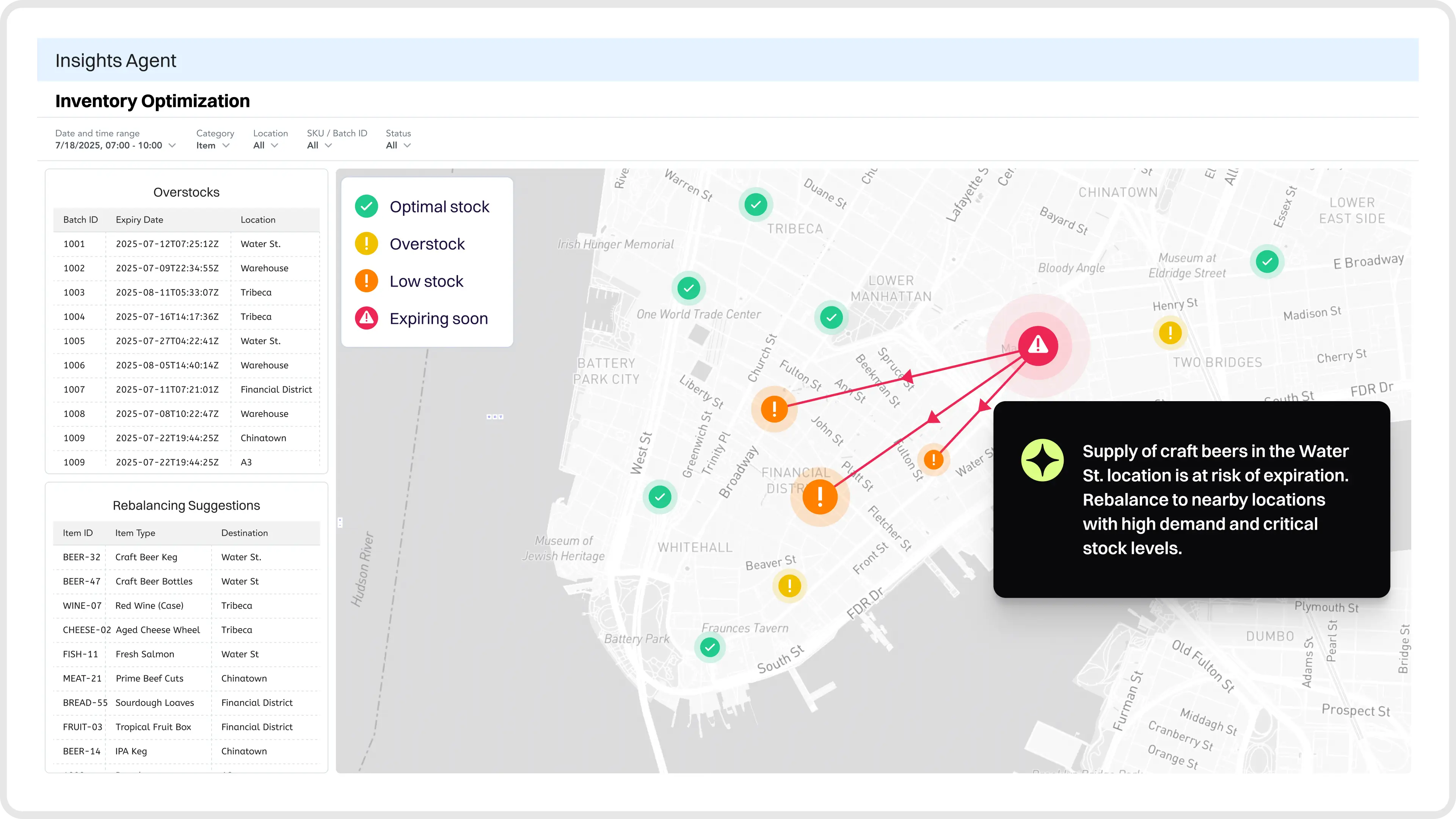Click the Optimal stock legend checkmark icon
Screen dimensions: 1456x819
(366, 206)
